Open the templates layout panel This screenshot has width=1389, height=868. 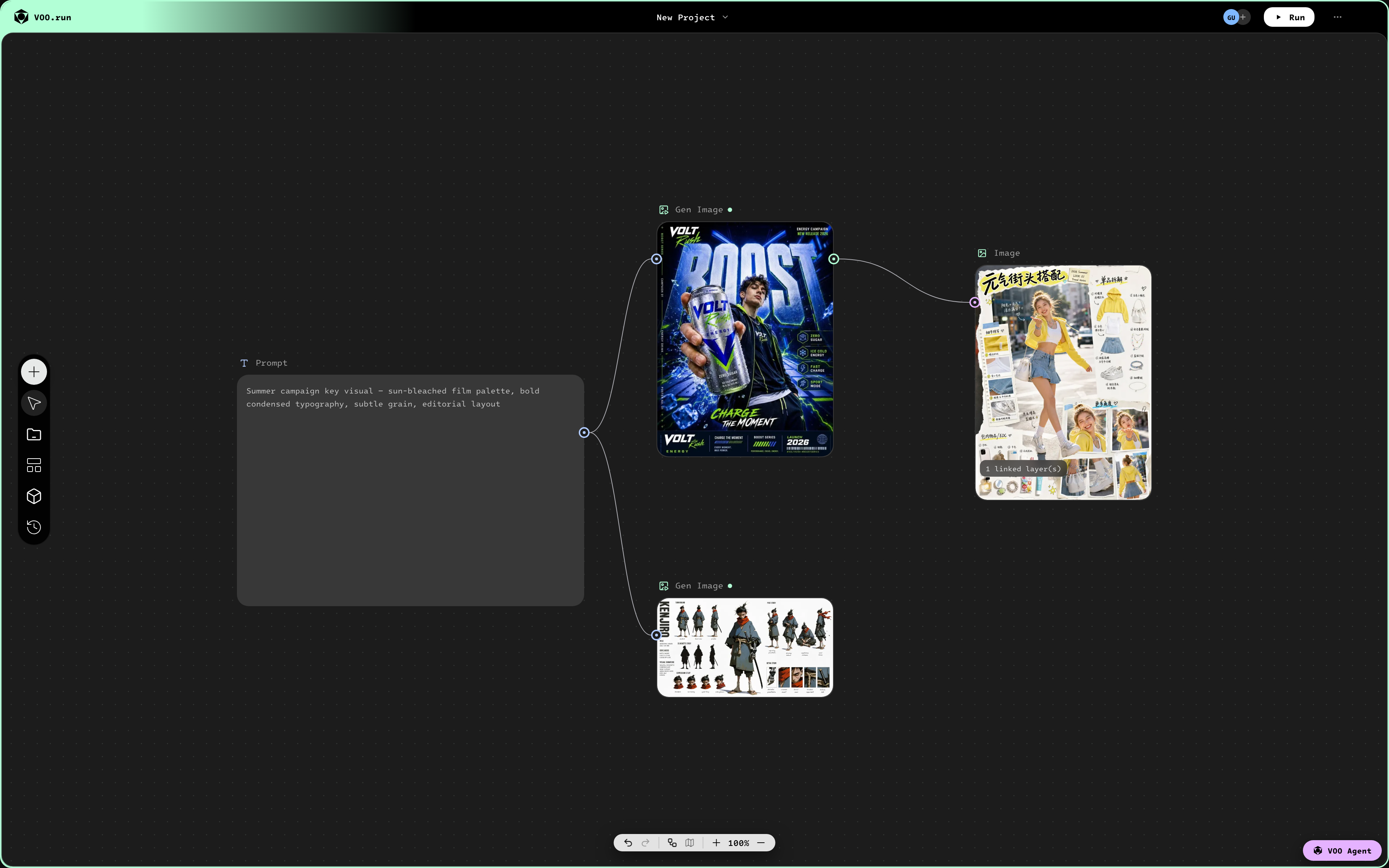tap(34, 465)
